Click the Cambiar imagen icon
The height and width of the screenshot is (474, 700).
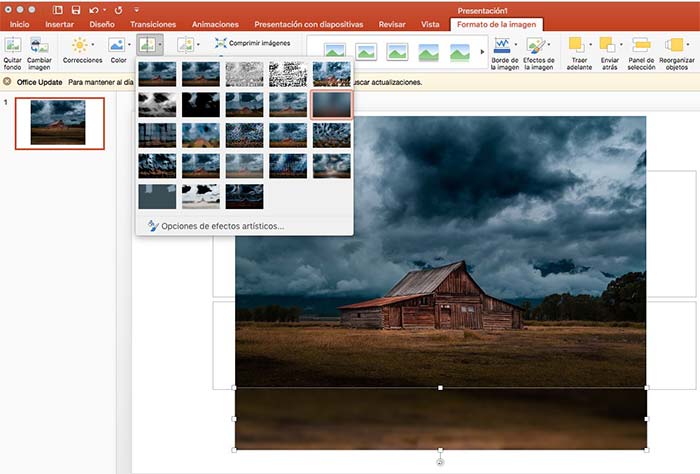pyautogui.click(x=39, y=46)
